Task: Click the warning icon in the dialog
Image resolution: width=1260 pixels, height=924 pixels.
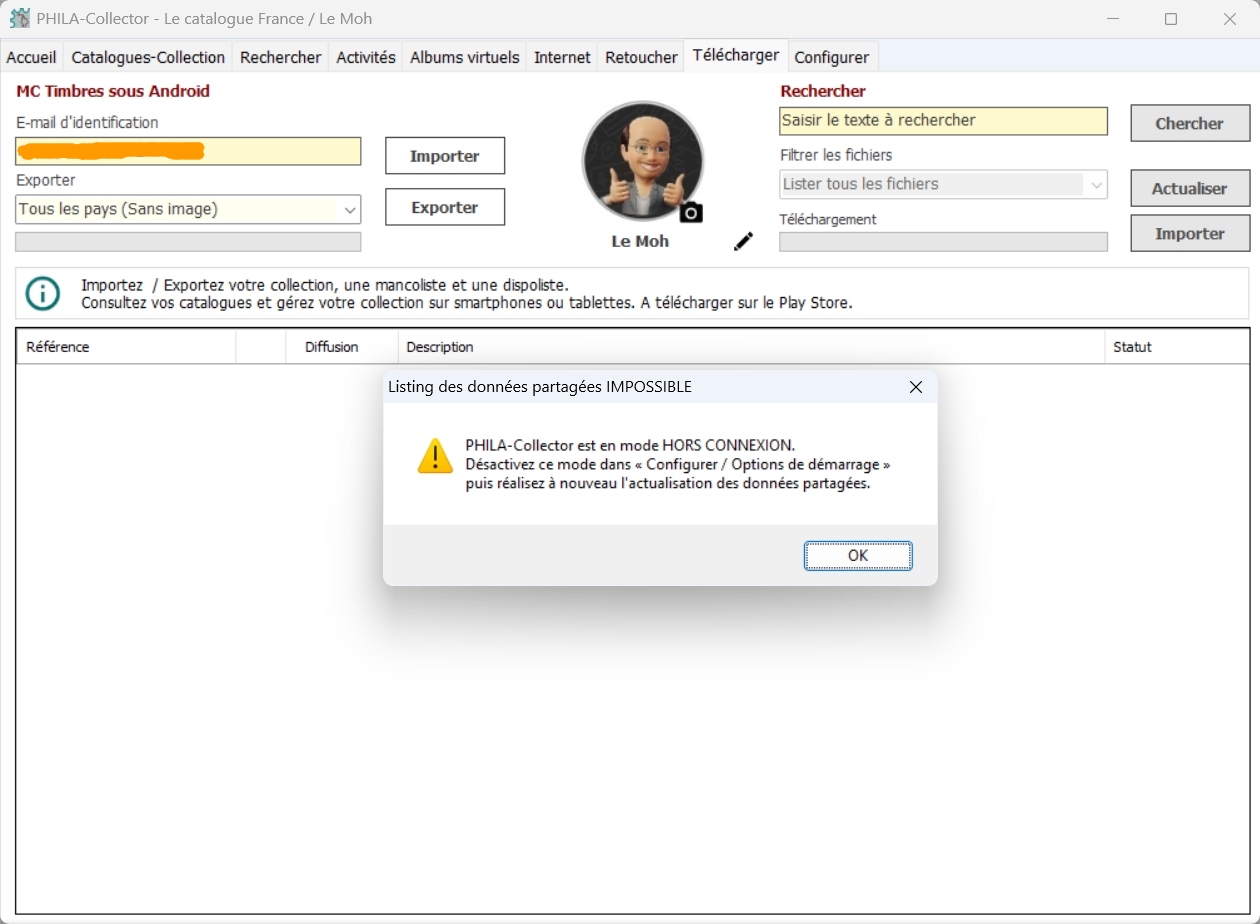Action: (435, 455)
